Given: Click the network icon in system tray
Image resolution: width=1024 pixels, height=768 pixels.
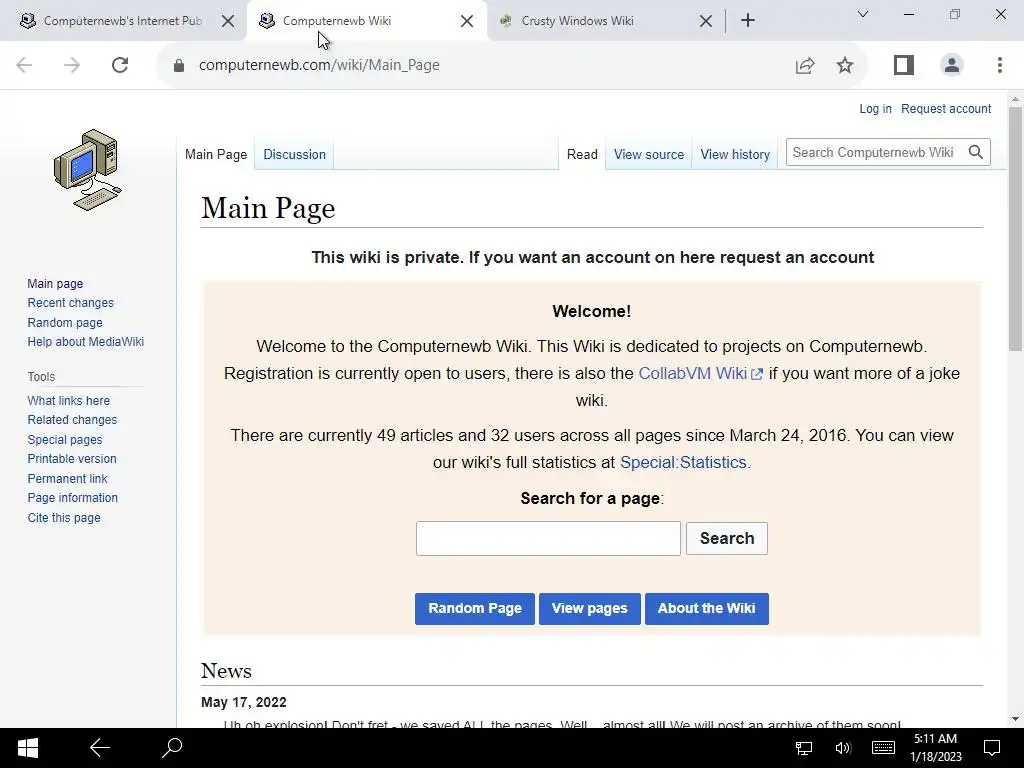Looking at the screenshot, I should [804, 748].
